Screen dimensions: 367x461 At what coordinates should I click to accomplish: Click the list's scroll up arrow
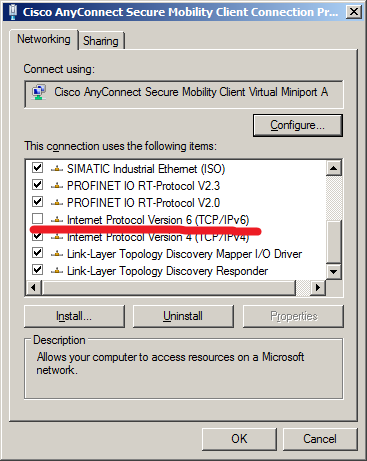tap(334, 168)
